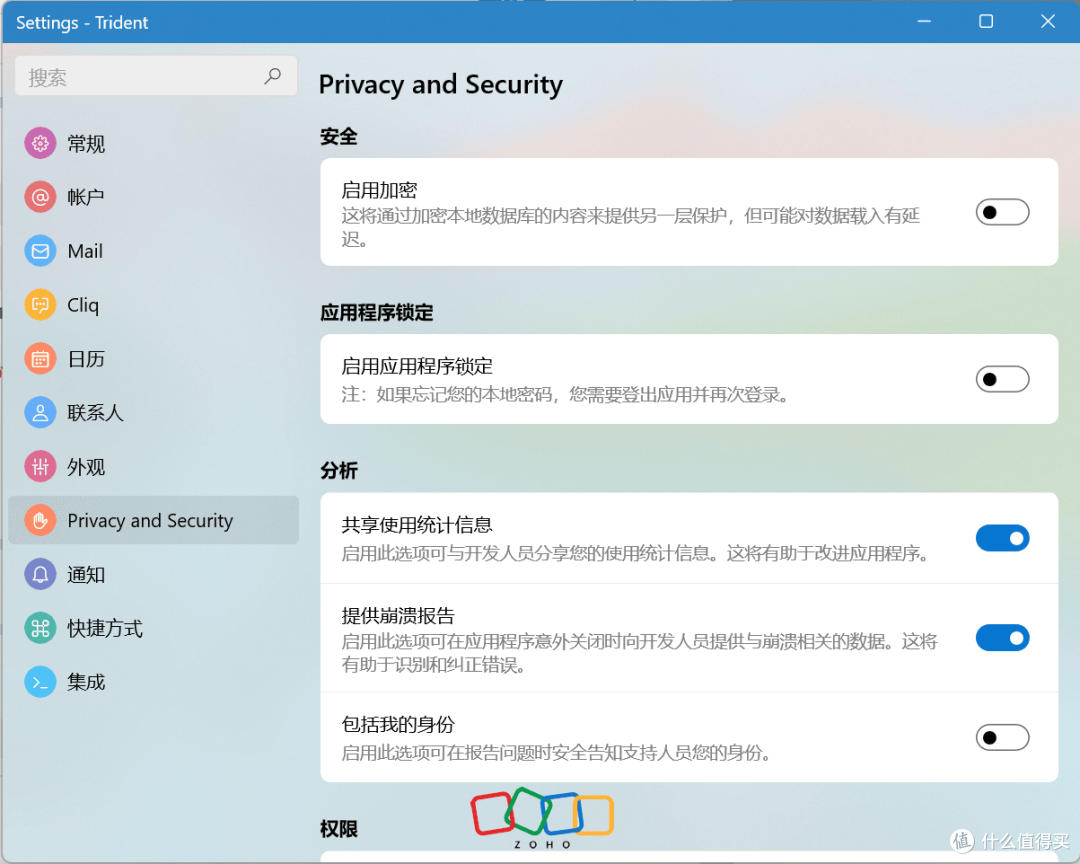1080x864 pixels.
Task: Minimize the Settings - Trident window
Action: (x=924, y=21)
